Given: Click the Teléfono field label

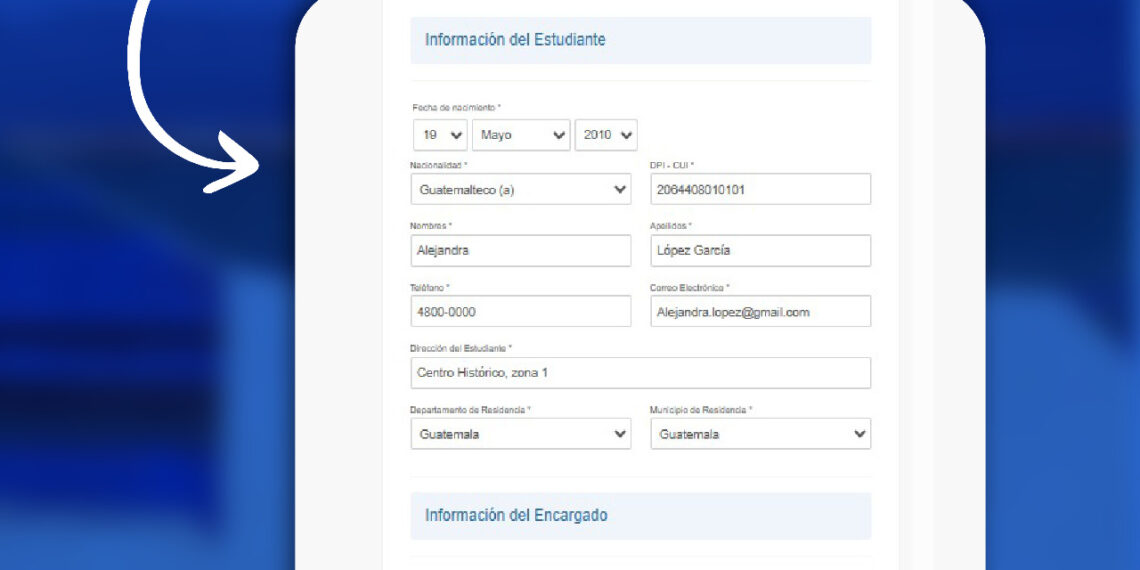Looking at the screenshot, I should pos(429,288).
